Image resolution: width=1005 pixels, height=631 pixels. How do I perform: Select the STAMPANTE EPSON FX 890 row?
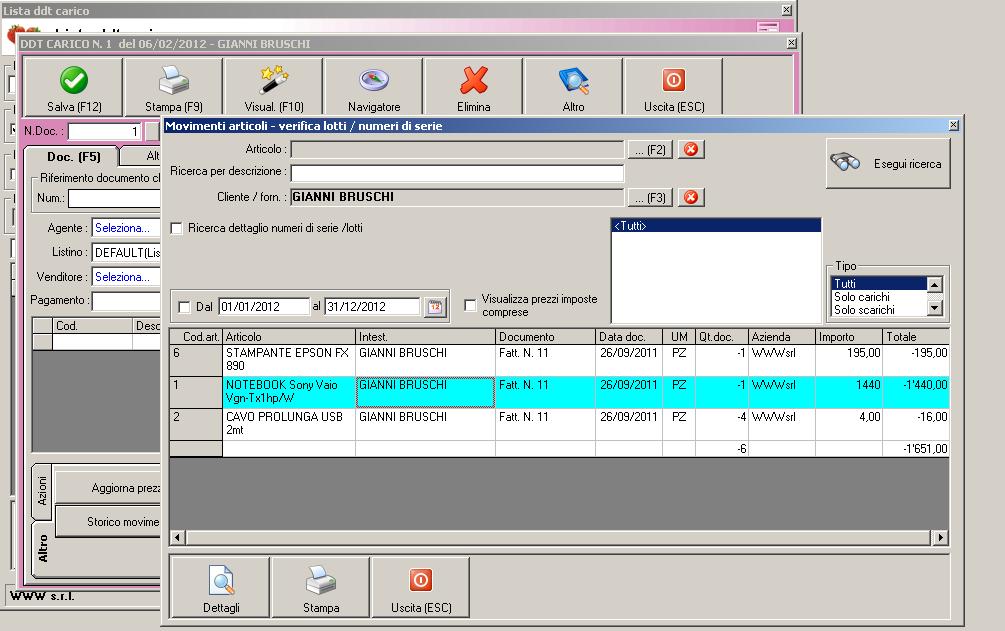pyautogui.click(x=559, y=360)
